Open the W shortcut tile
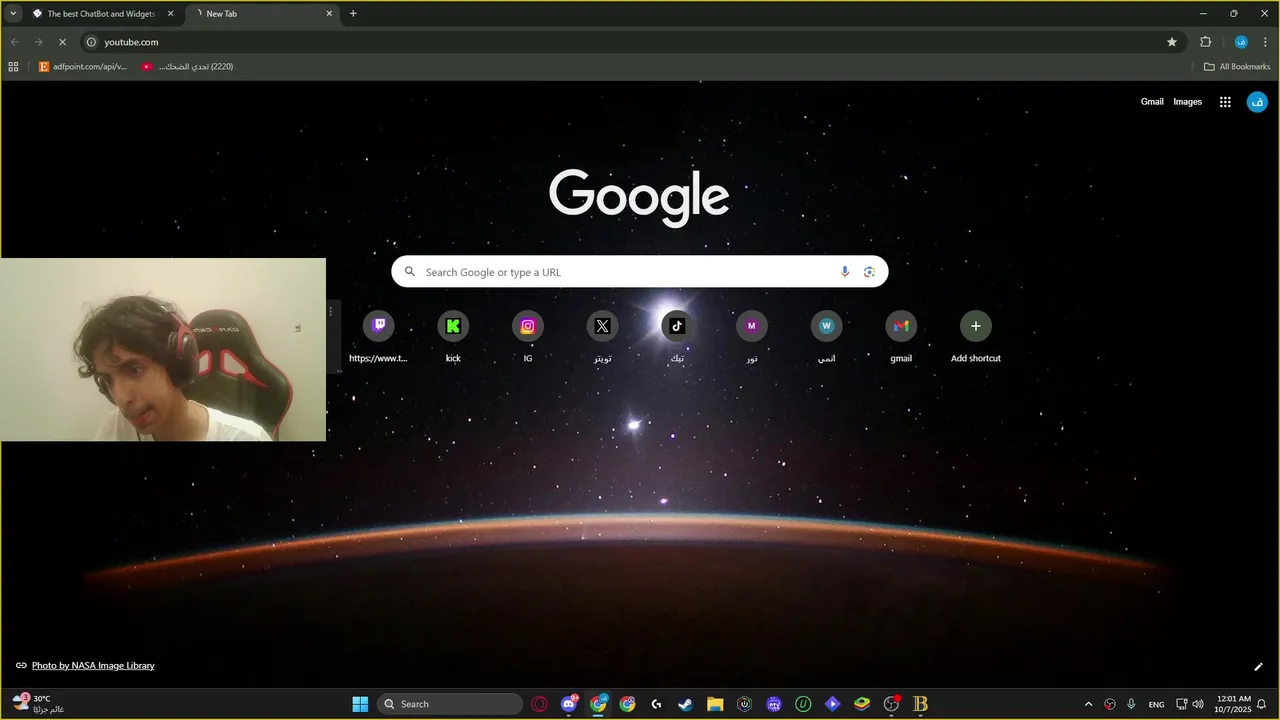Viewport: 1280px width, 720px height. click(826, 336)
